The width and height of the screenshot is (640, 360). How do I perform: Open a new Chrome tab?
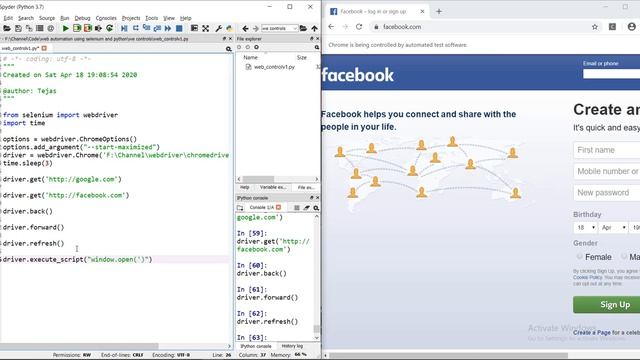(439, 11)
